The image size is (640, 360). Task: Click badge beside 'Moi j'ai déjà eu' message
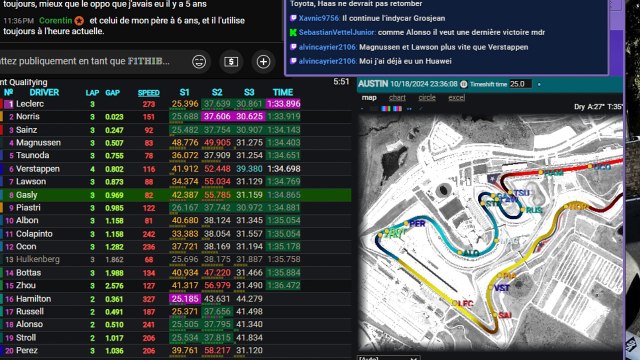pos(293,61)
